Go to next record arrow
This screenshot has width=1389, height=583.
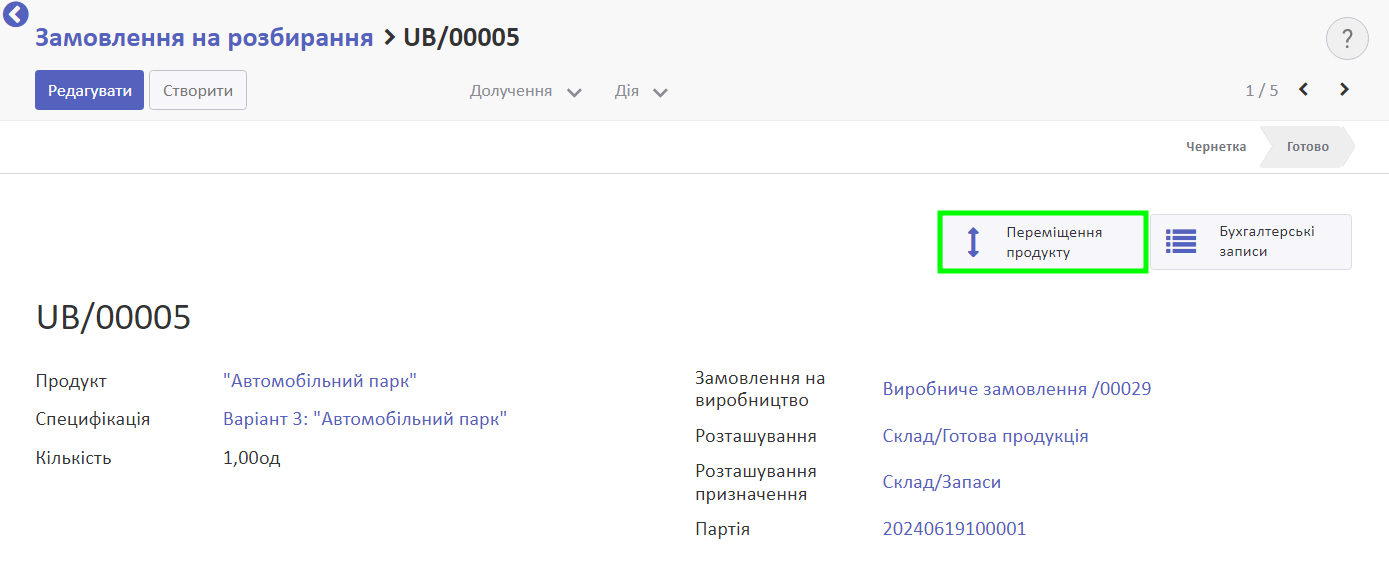tap(1345, 90)
